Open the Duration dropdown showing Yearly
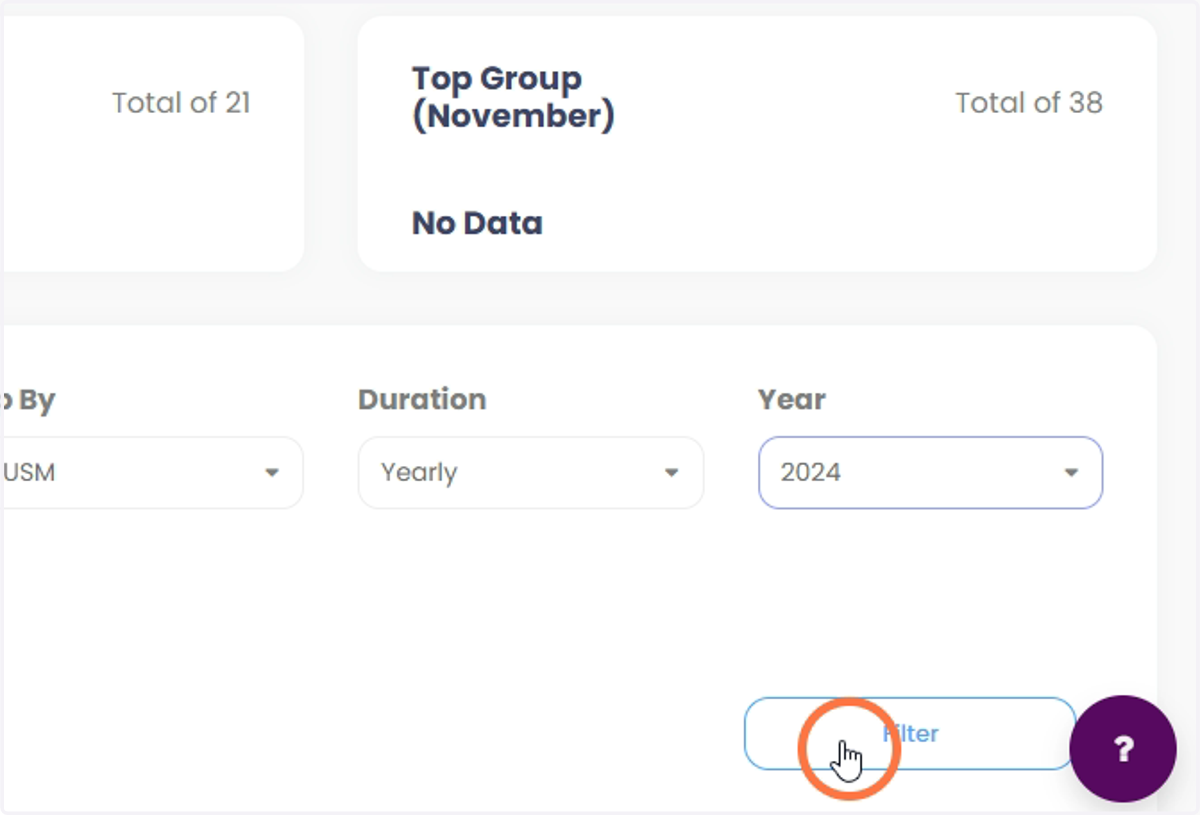The width and height of the screenshot is (1200, 815). 531,472
